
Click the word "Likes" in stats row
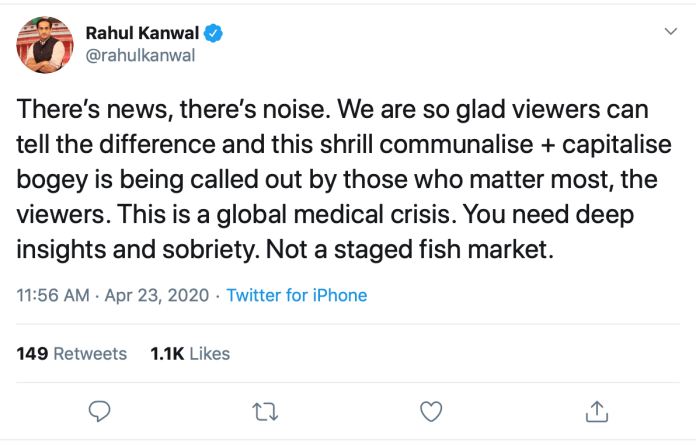209,353
